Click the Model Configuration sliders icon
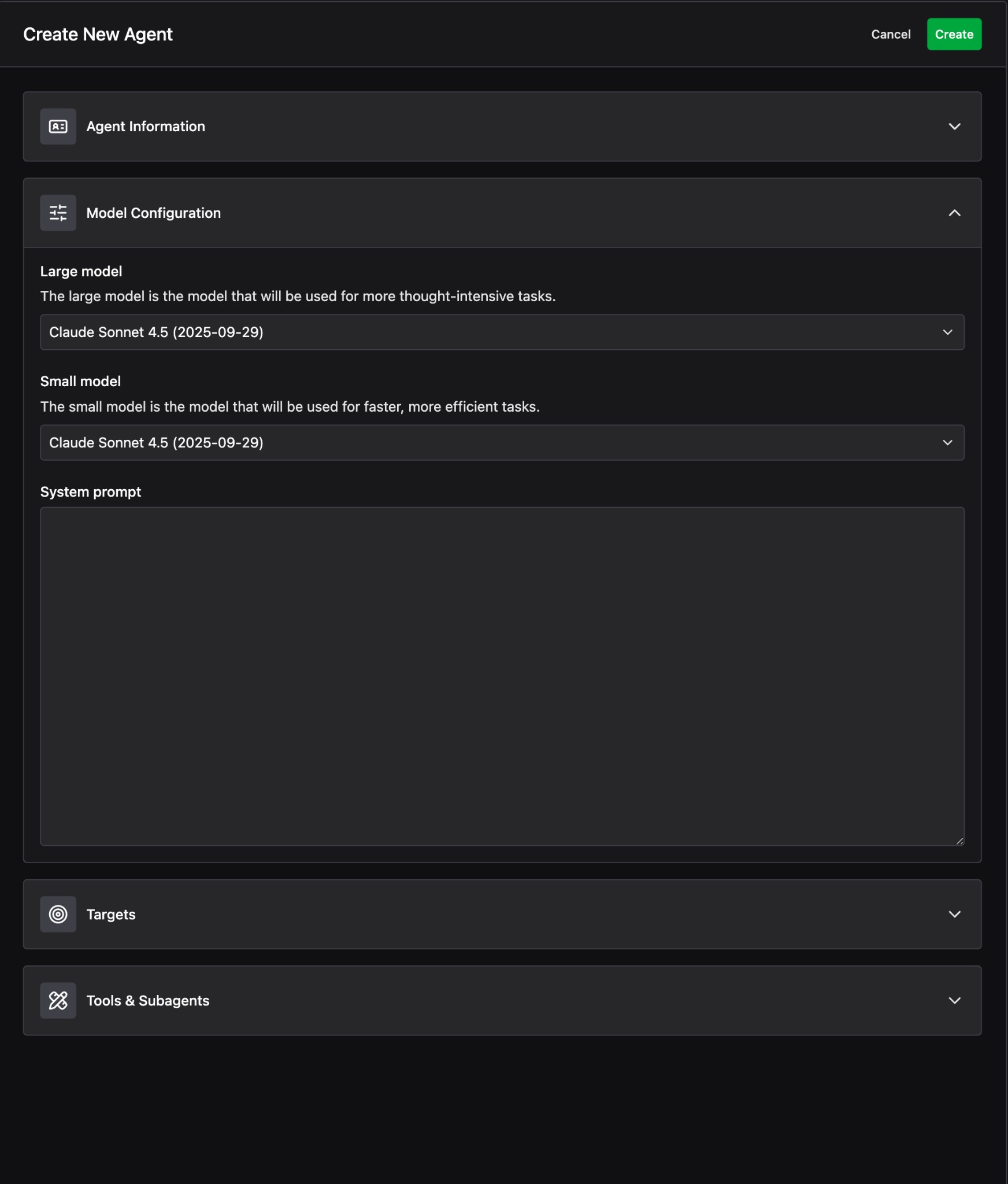1008x1184 pixels. tap(58, 213)
